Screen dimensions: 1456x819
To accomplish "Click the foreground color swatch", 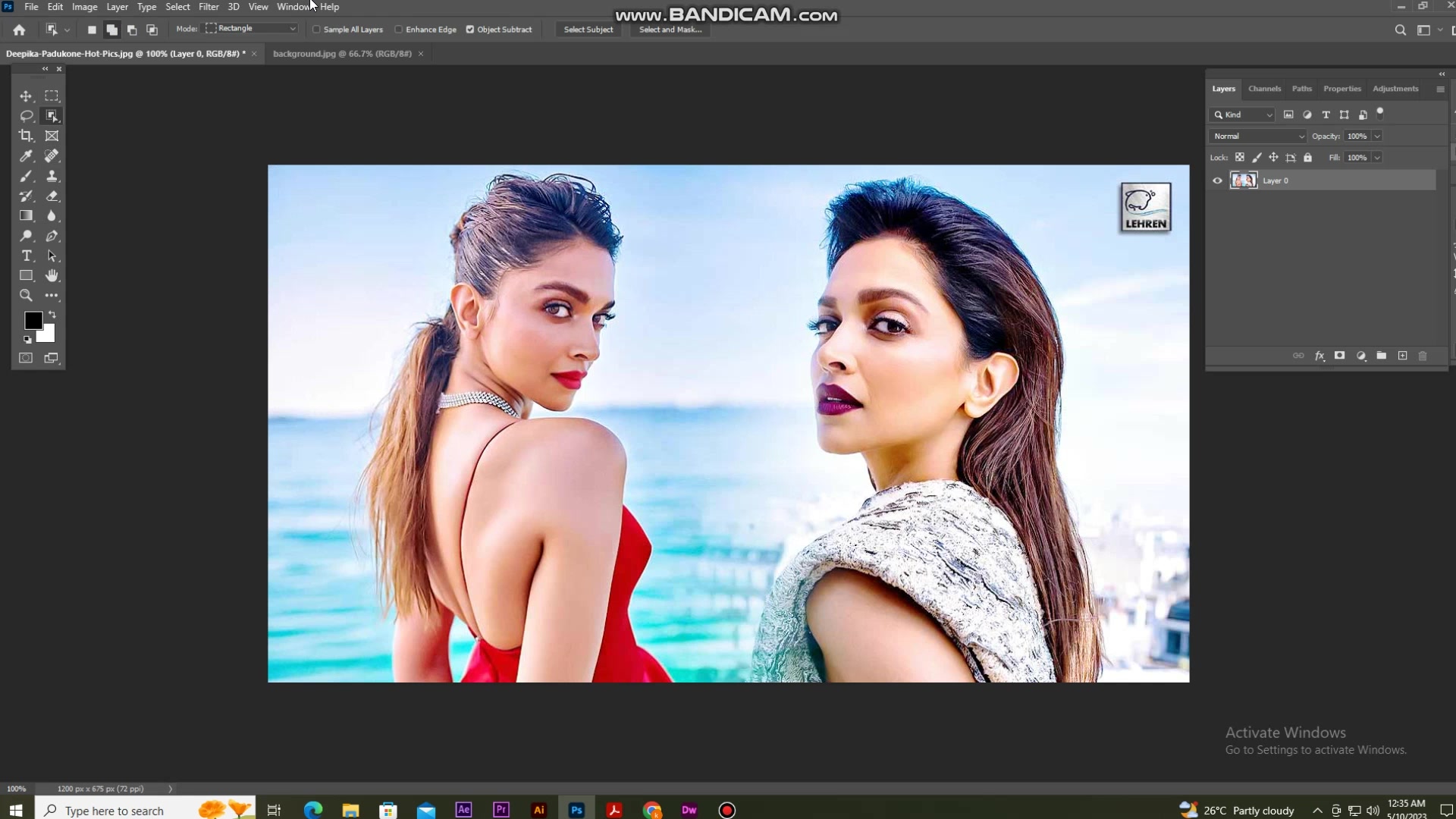I will coord(33,320).
